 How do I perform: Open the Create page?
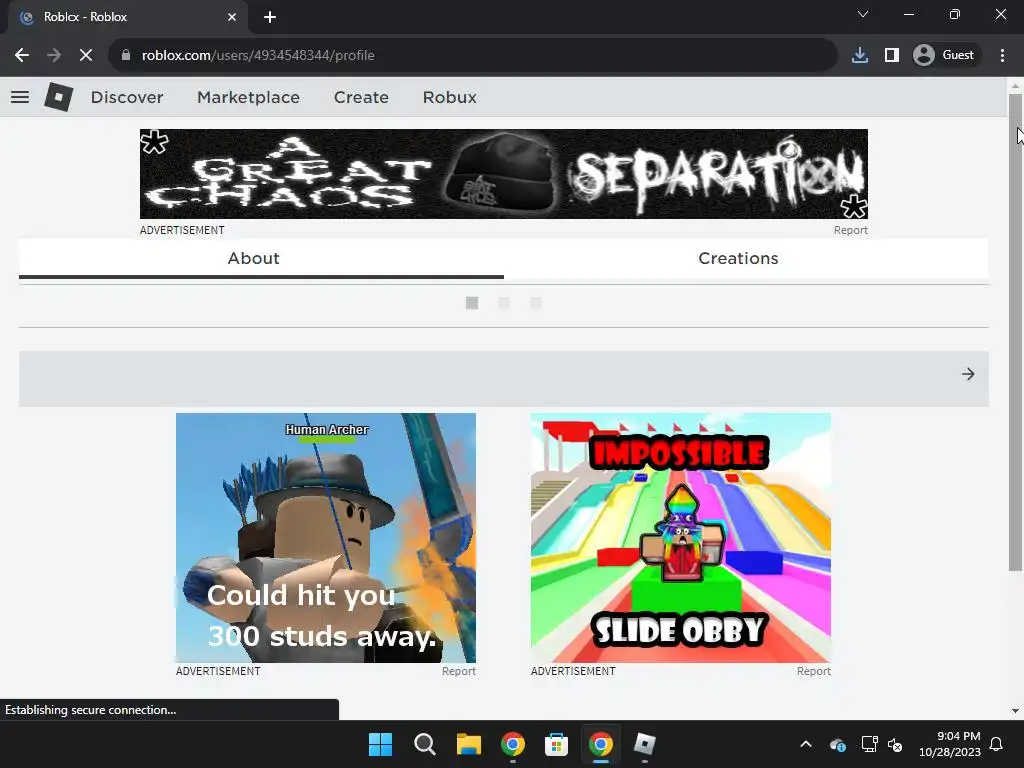361,97
